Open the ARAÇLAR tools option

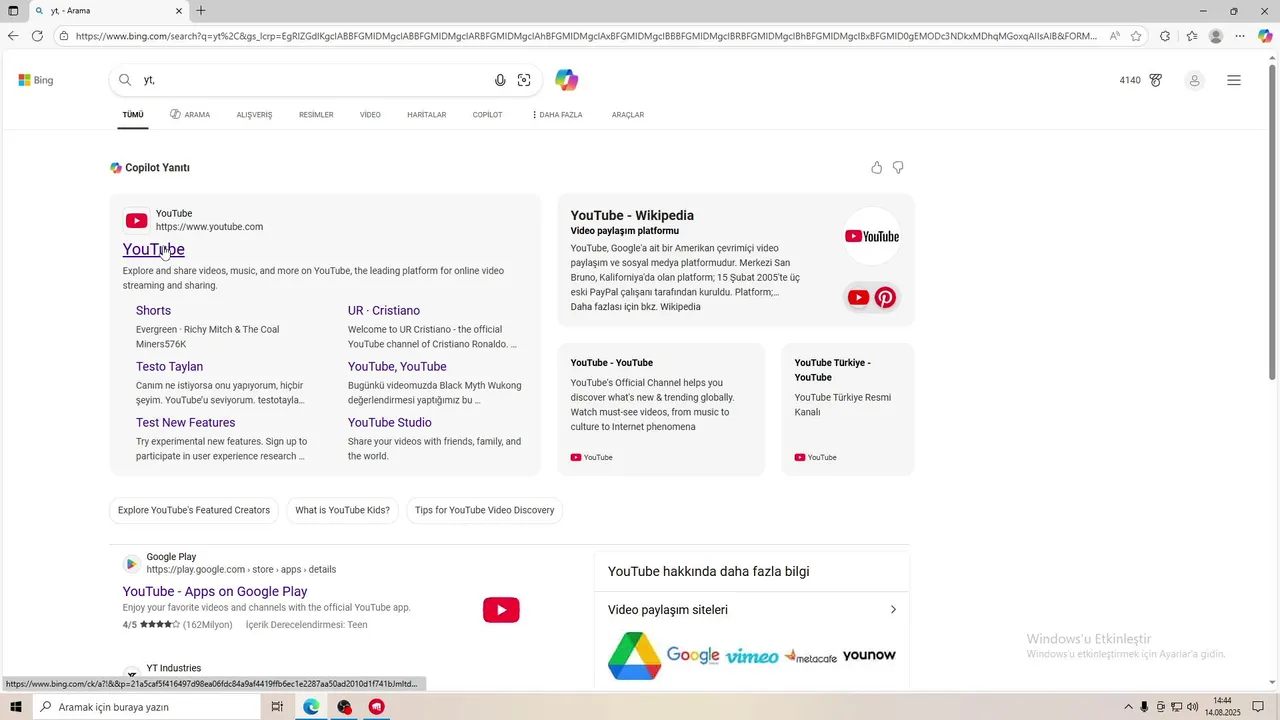pyautogui.click(x=628, y=115)
